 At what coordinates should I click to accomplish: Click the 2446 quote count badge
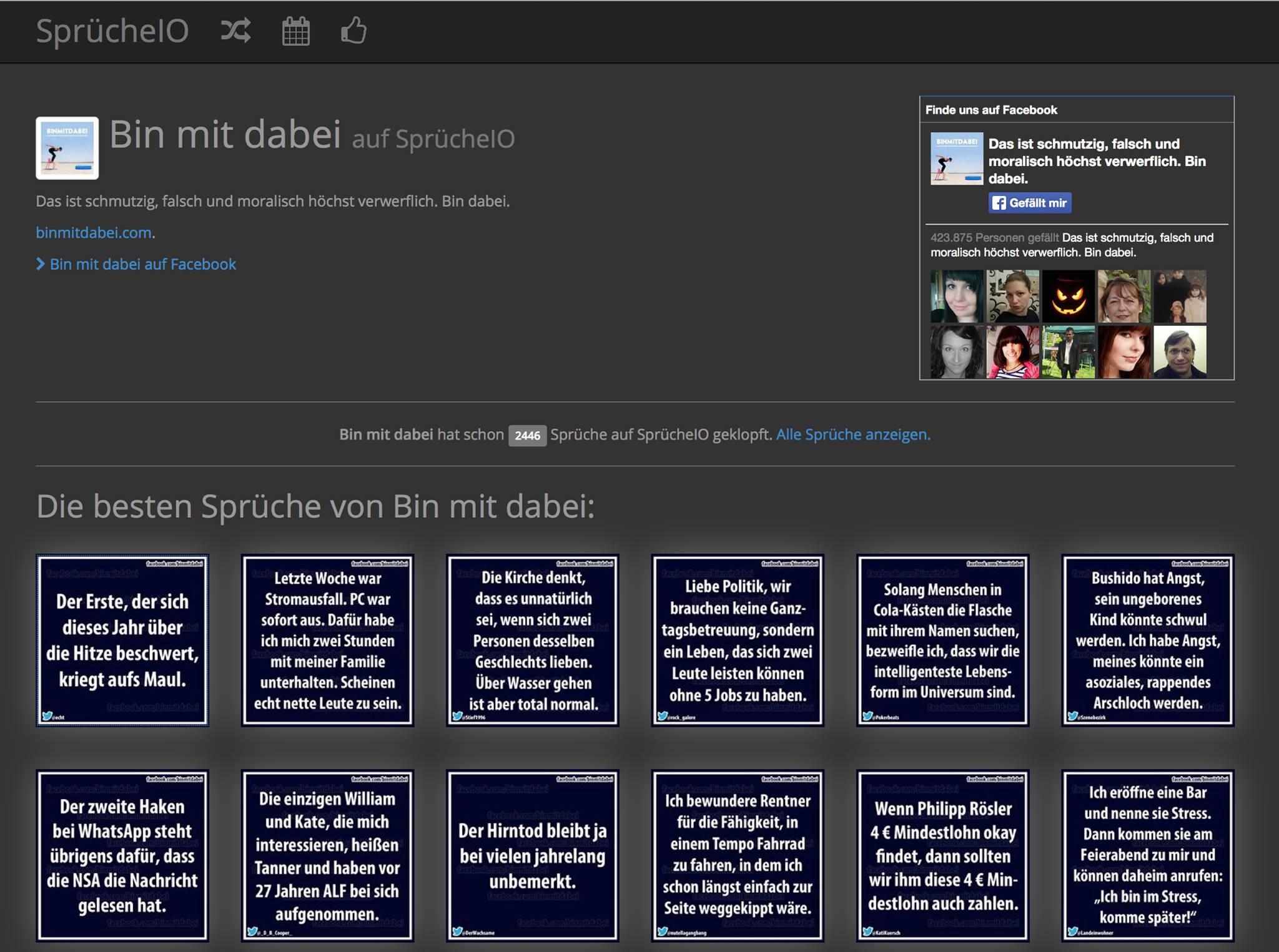[527, 435]
